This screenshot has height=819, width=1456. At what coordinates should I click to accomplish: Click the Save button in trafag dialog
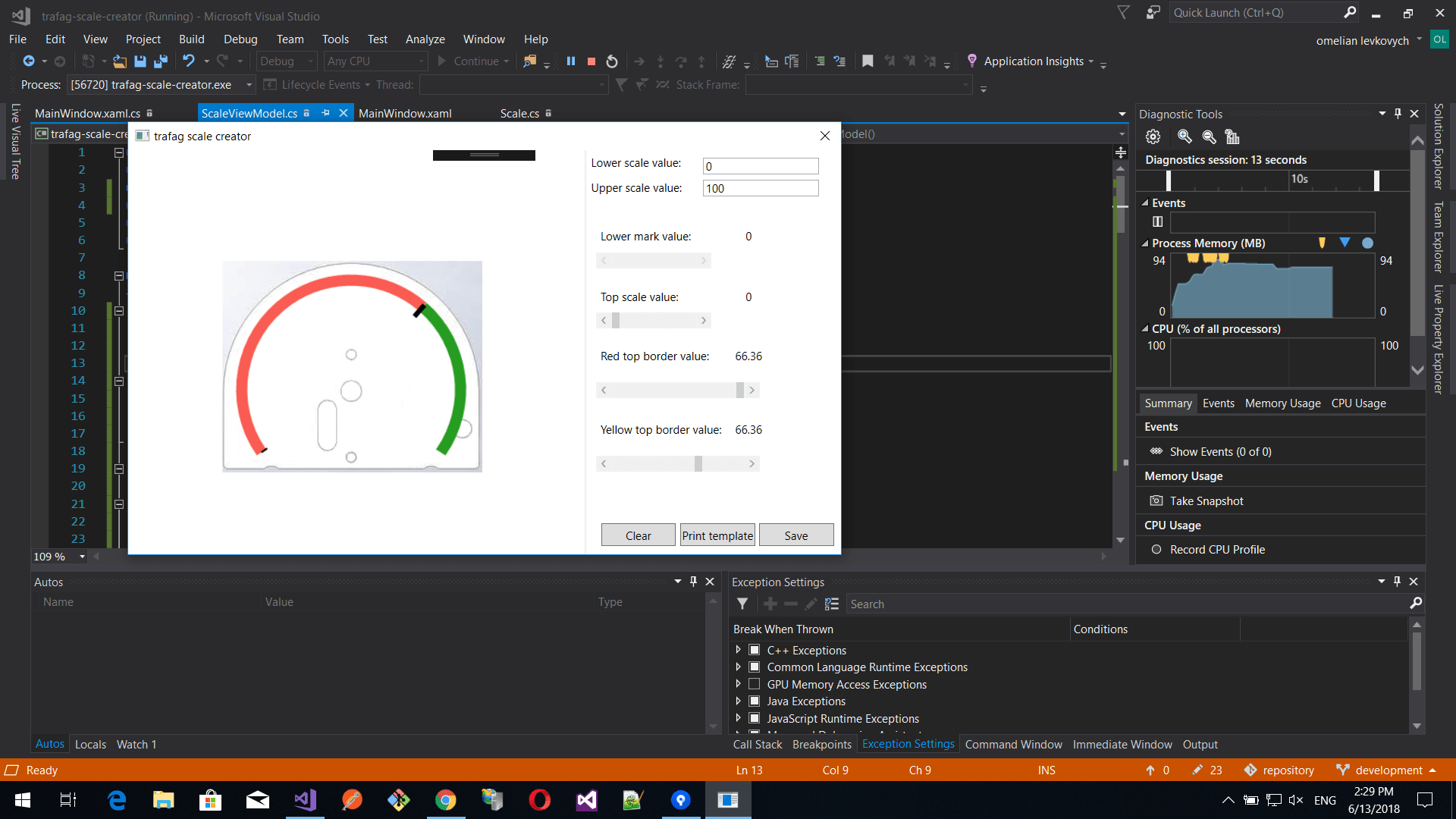click(x=796, y=535)
